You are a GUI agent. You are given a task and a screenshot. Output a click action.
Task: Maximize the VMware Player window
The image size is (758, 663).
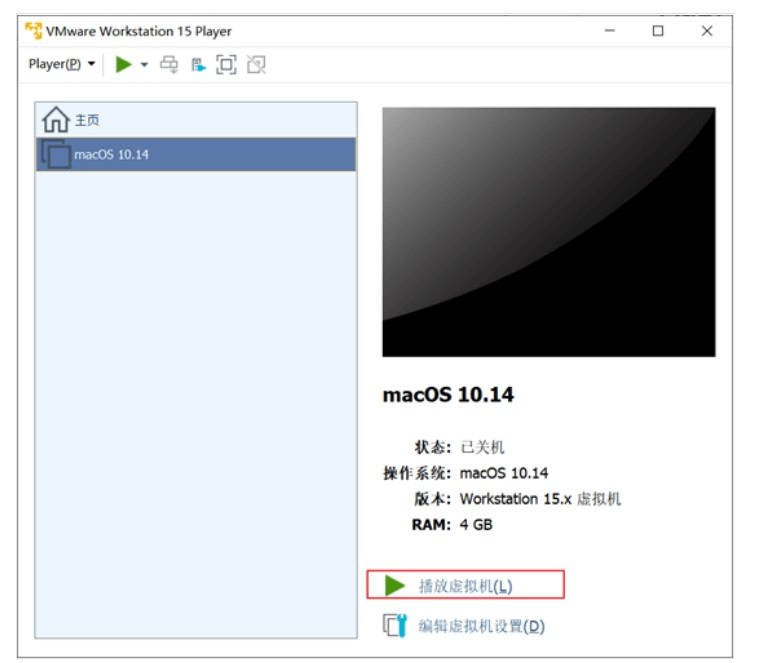pos(658,31)
